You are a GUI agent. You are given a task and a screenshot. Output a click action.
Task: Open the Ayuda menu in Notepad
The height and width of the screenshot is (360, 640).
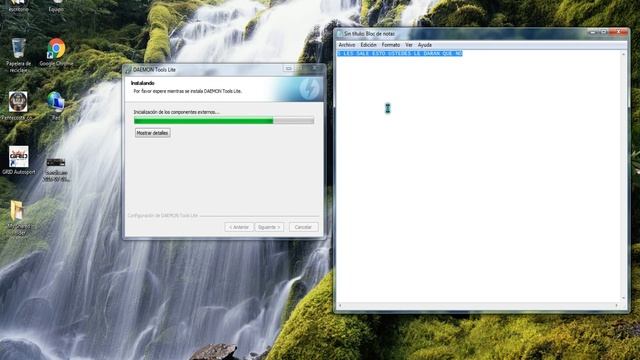(x=424, y=45)
